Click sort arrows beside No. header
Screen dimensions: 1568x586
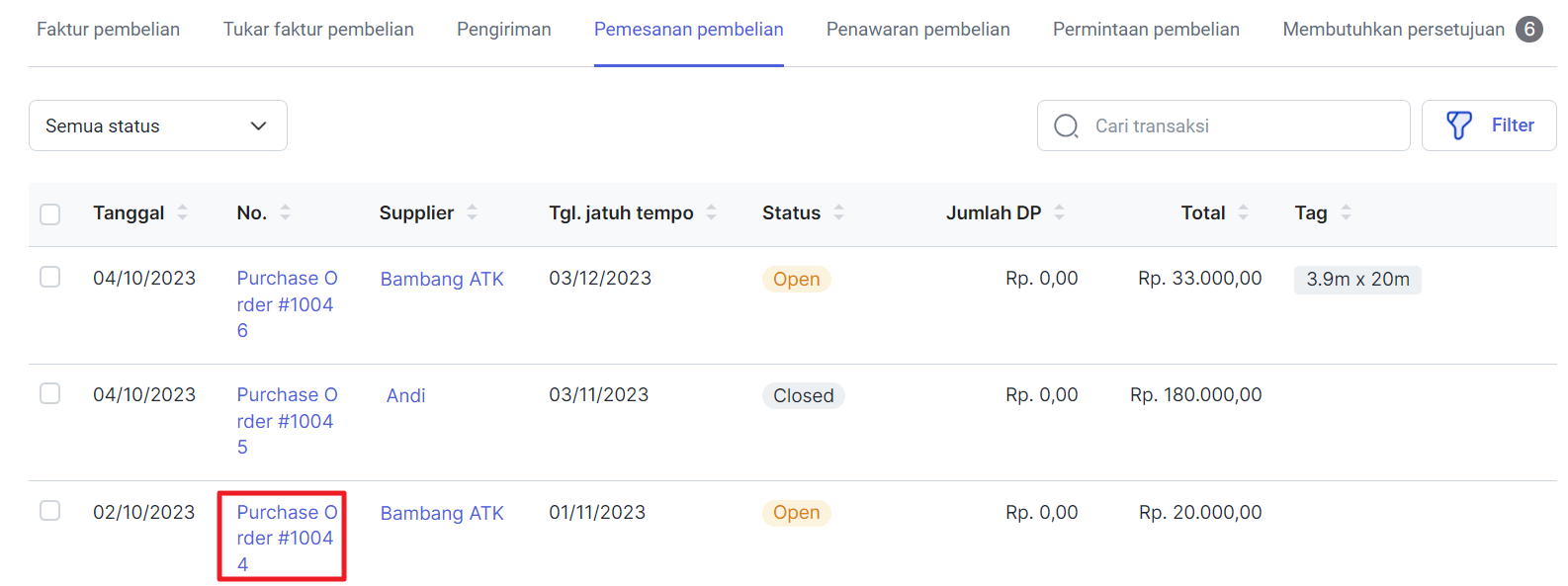[286, 212]
